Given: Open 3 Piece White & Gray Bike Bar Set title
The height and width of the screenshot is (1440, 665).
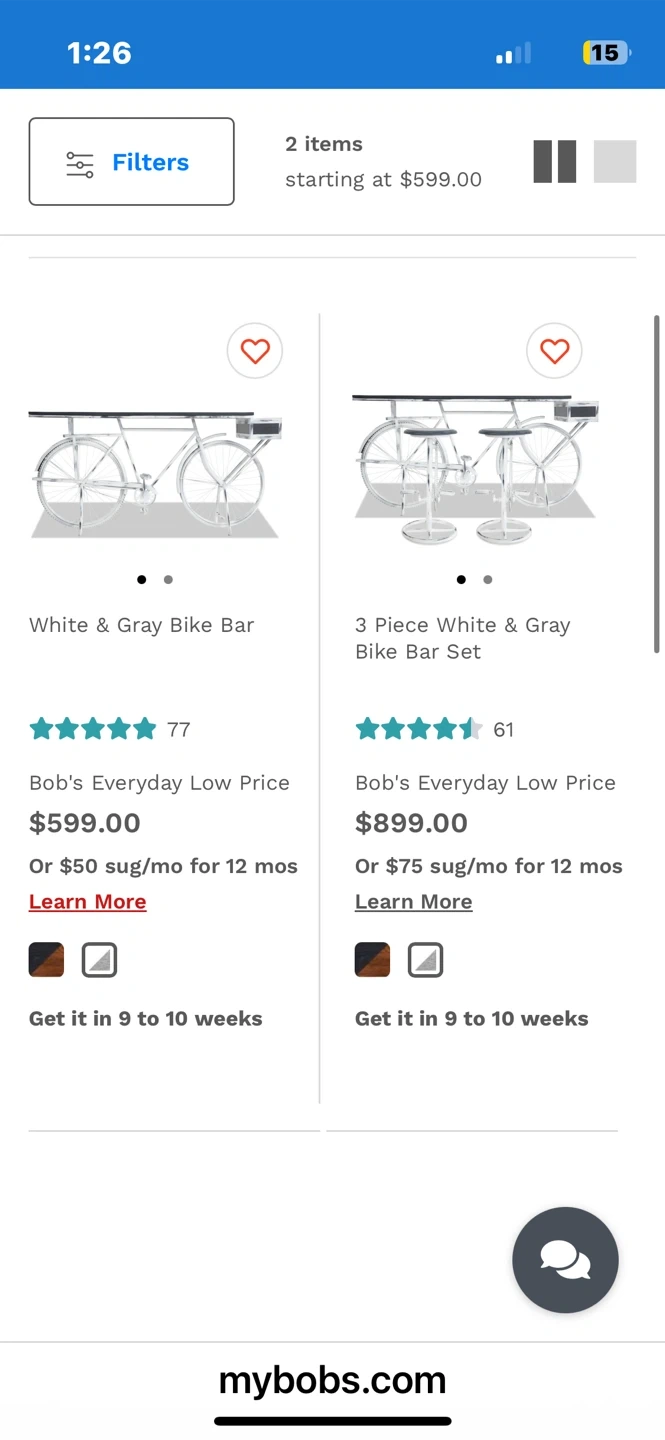Looking at the screenshot, I should click(x=462, y=638).
